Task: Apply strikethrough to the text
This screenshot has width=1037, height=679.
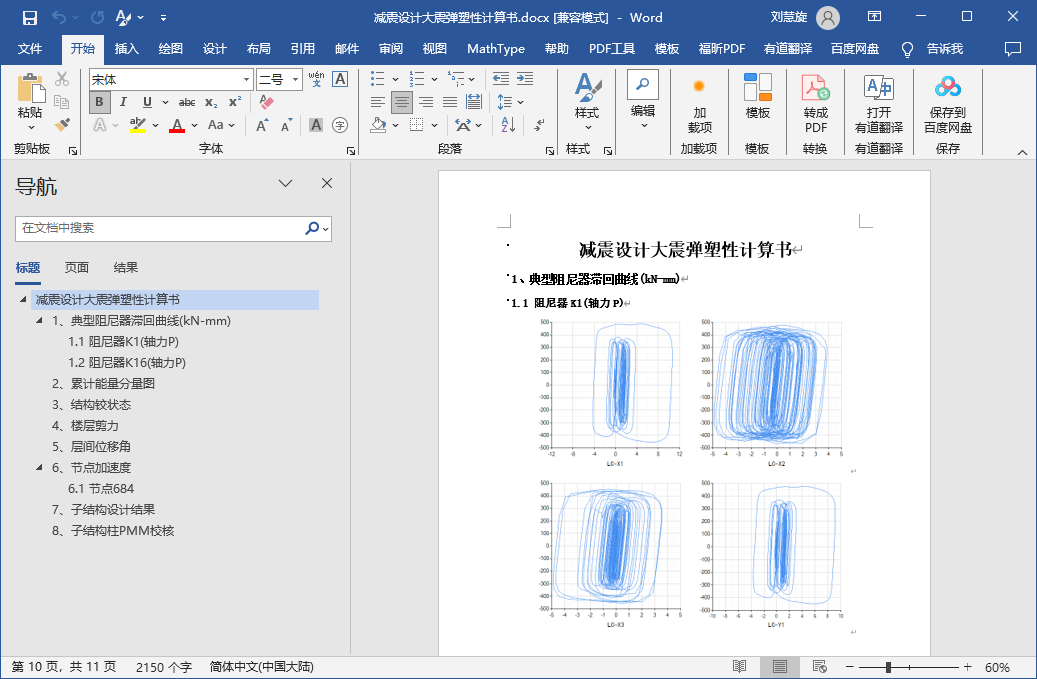Action: coord(186,102)
